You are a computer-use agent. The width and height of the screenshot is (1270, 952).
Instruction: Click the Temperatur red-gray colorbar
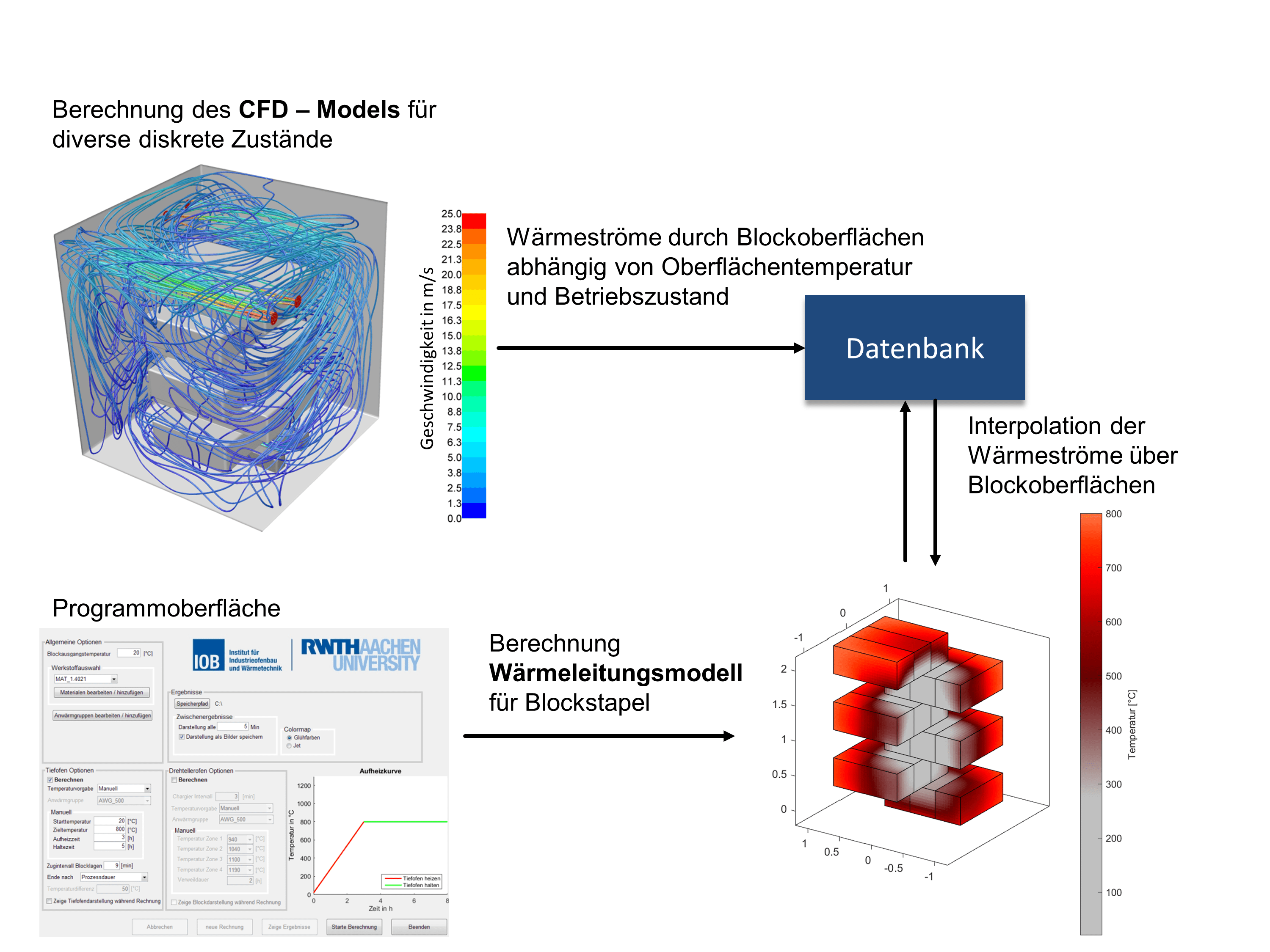coord(1091,724)
